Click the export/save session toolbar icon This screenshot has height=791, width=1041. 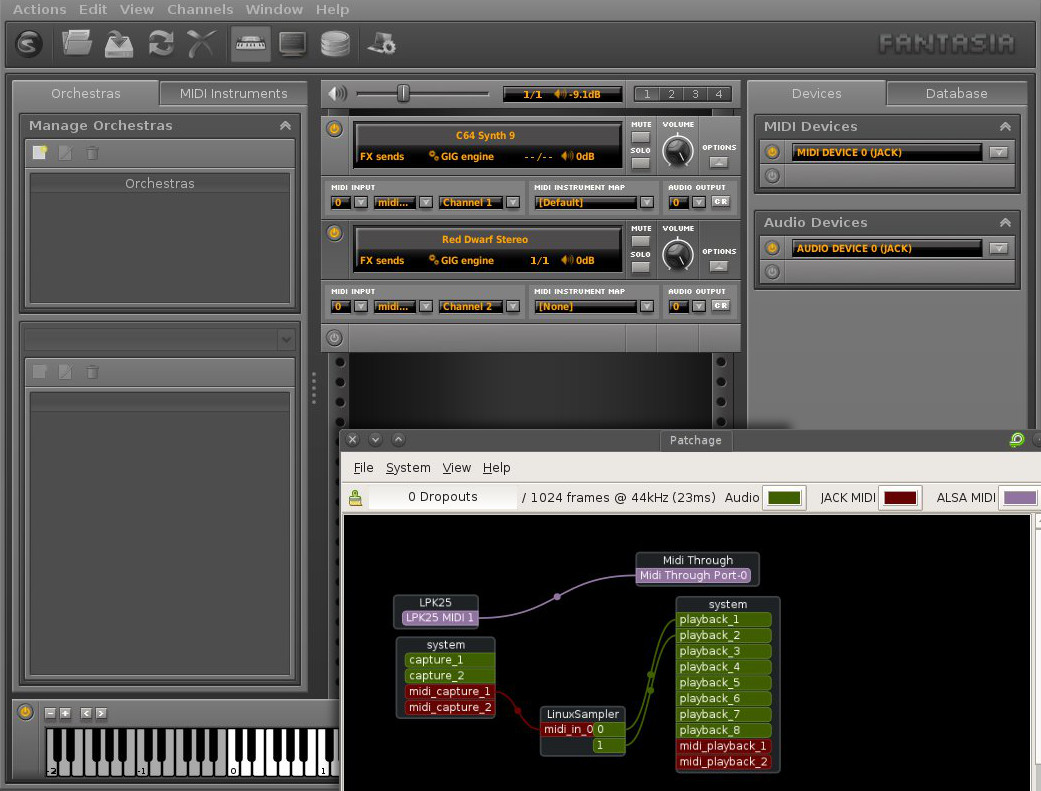(x=119, y=43)
